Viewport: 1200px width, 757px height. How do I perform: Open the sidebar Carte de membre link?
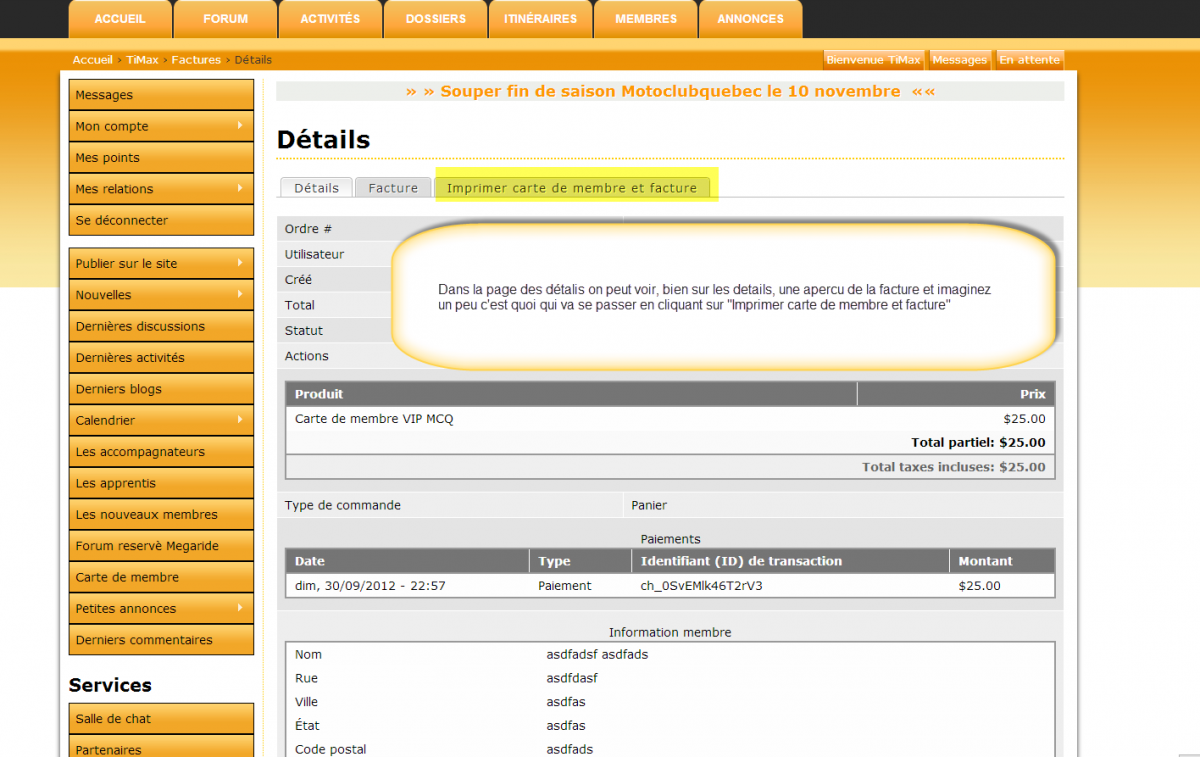[161, 577]
